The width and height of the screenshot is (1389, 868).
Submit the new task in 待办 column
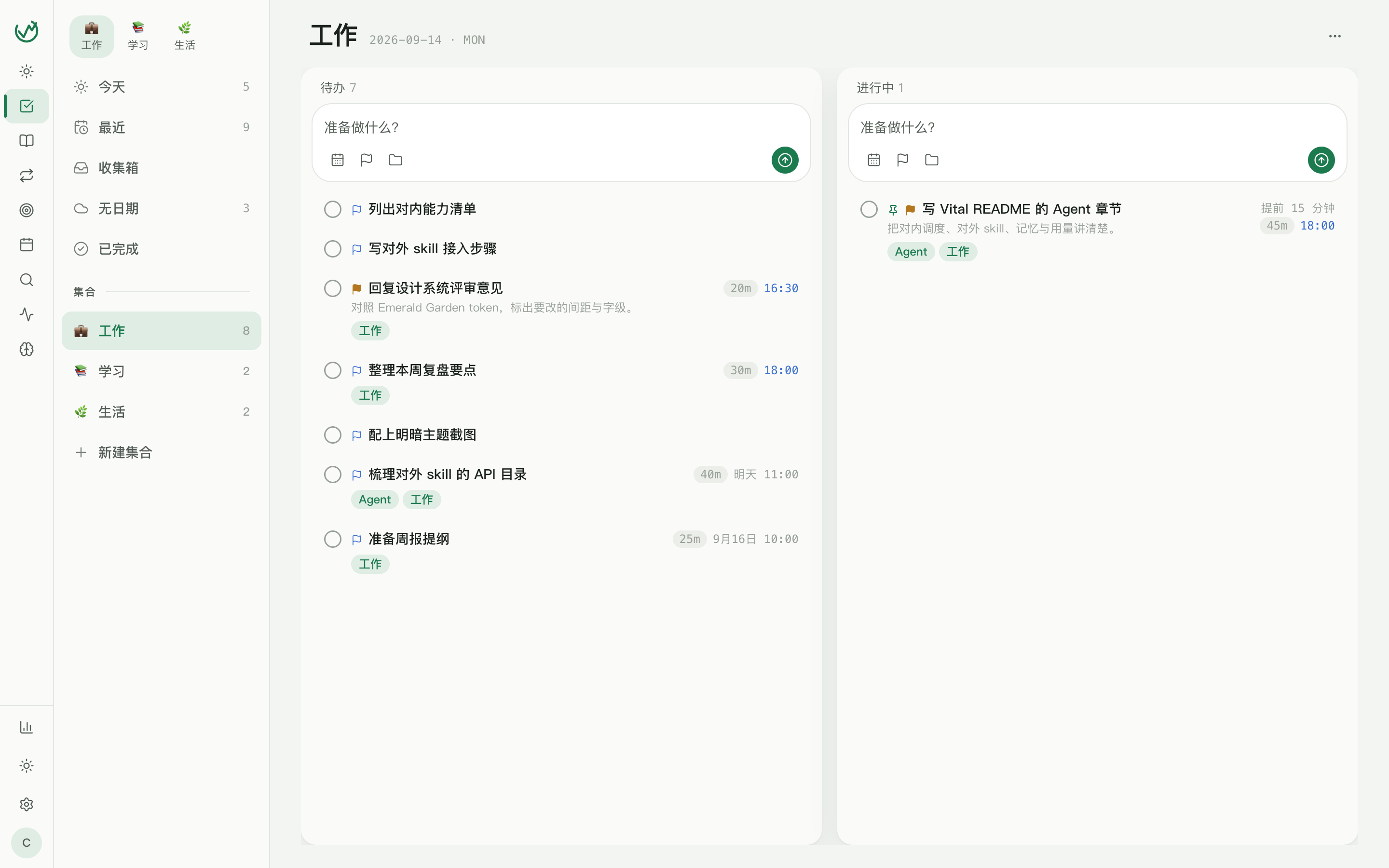click(x=785, y=160)
